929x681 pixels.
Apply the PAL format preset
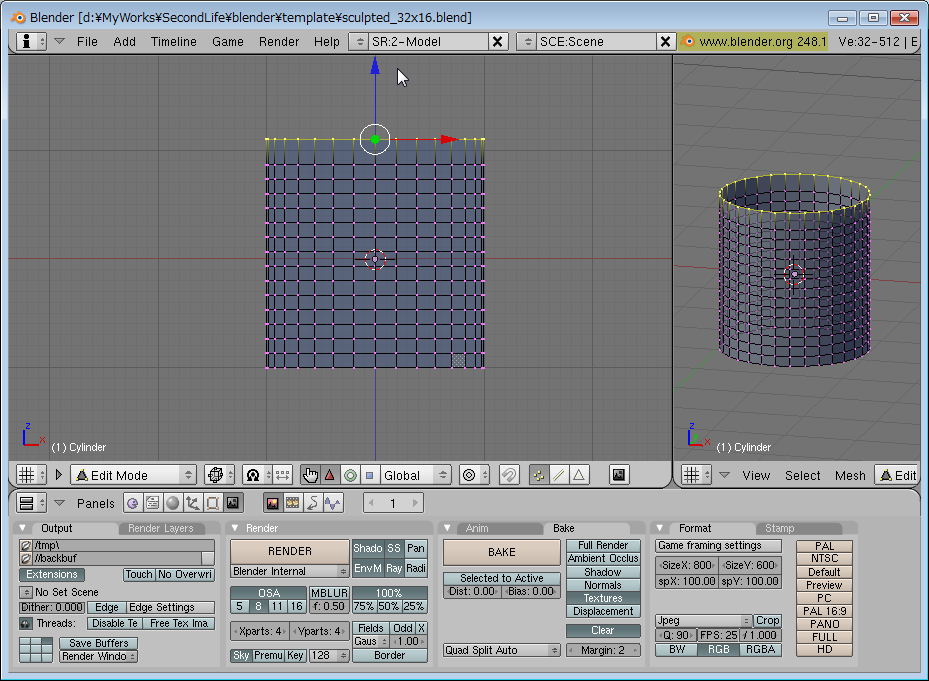824,546
